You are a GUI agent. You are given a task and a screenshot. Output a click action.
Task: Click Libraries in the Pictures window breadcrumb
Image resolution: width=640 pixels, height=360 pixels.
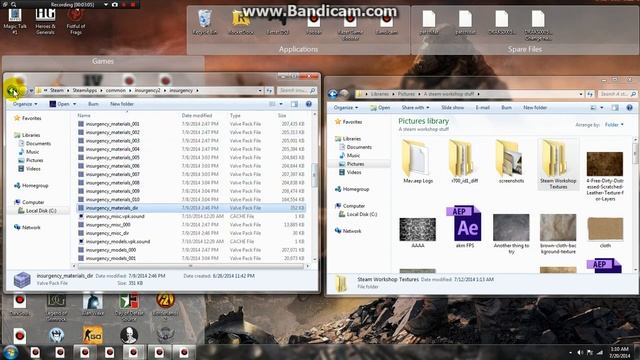click(380, 94)
